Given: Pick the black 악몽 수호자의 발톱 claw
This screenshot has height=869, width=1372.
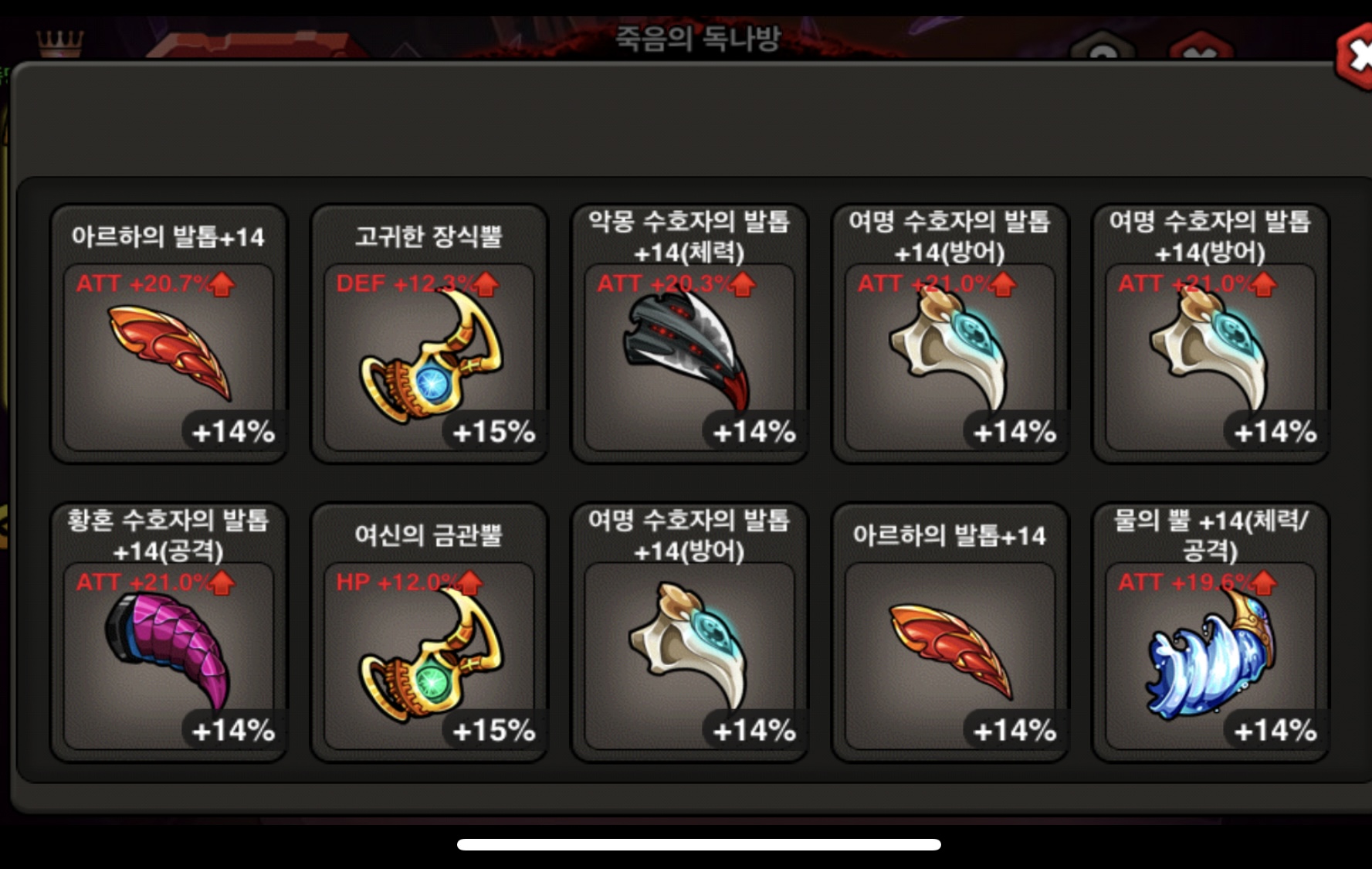Looking at the screenshot, I should pos(689,334).
